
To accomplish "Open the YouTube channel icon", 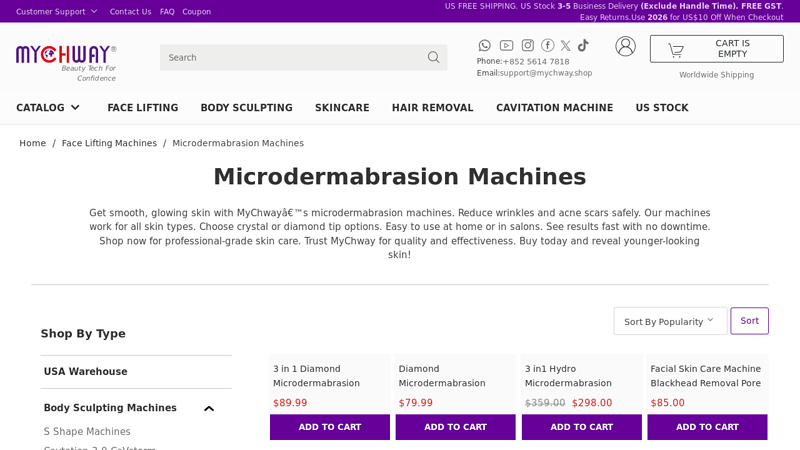I will pos(506,45).
